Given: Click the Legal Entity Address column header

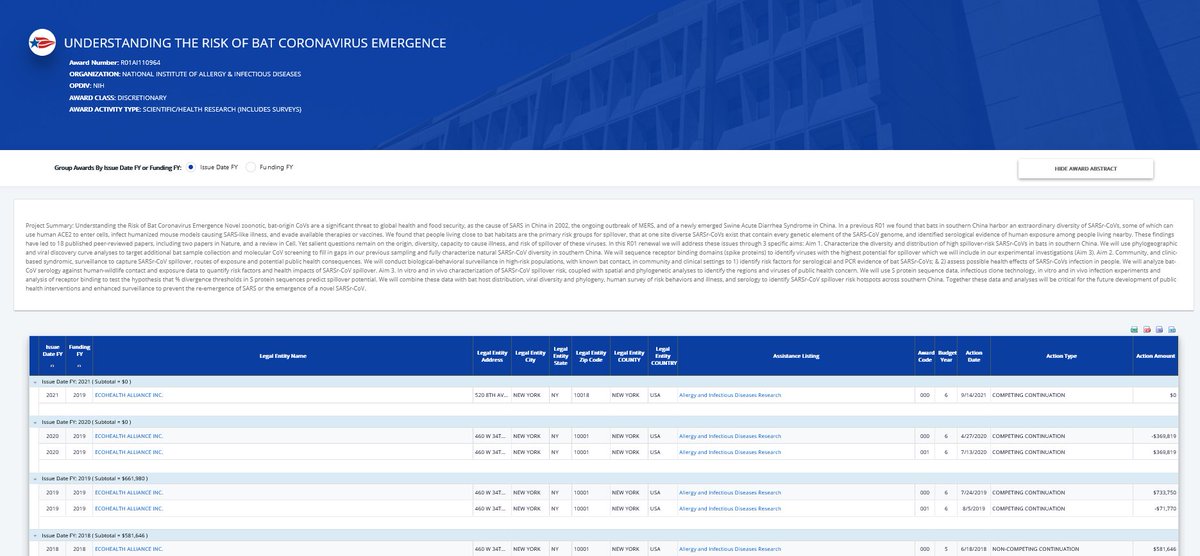Looking at the screenshot, I should tap(490, 355).
